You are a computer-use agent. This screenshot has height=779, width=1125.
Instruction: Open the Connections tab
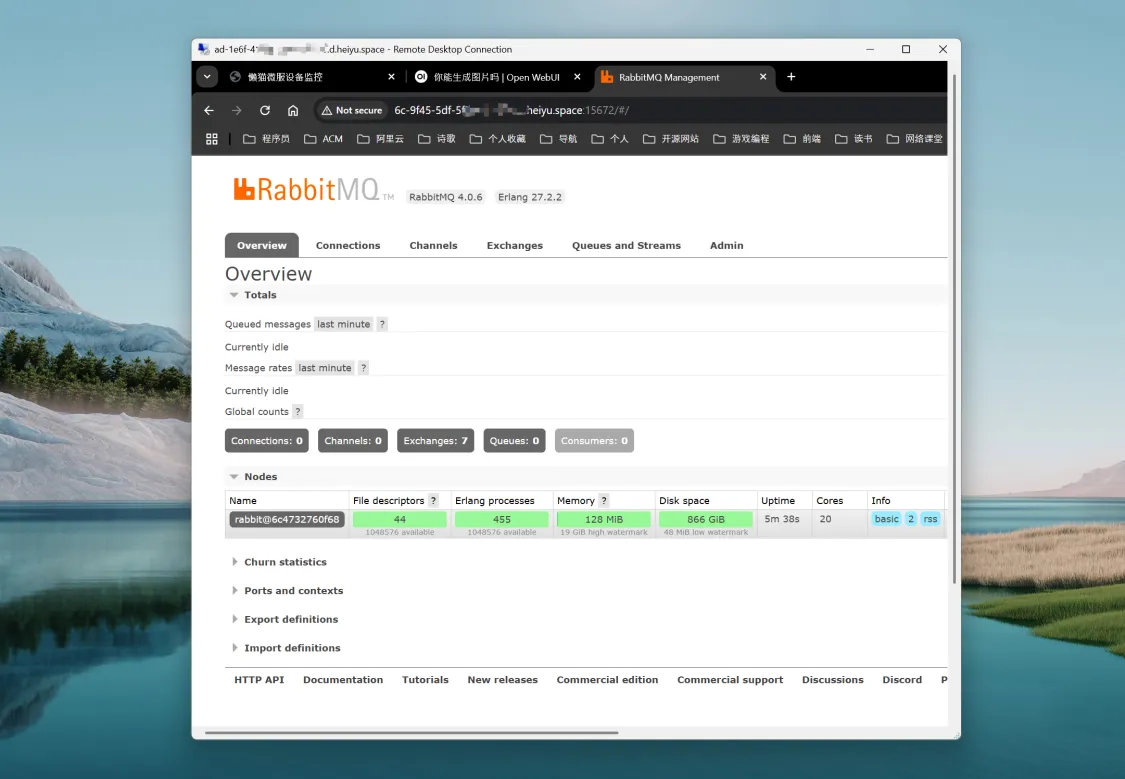pos(348,245)
